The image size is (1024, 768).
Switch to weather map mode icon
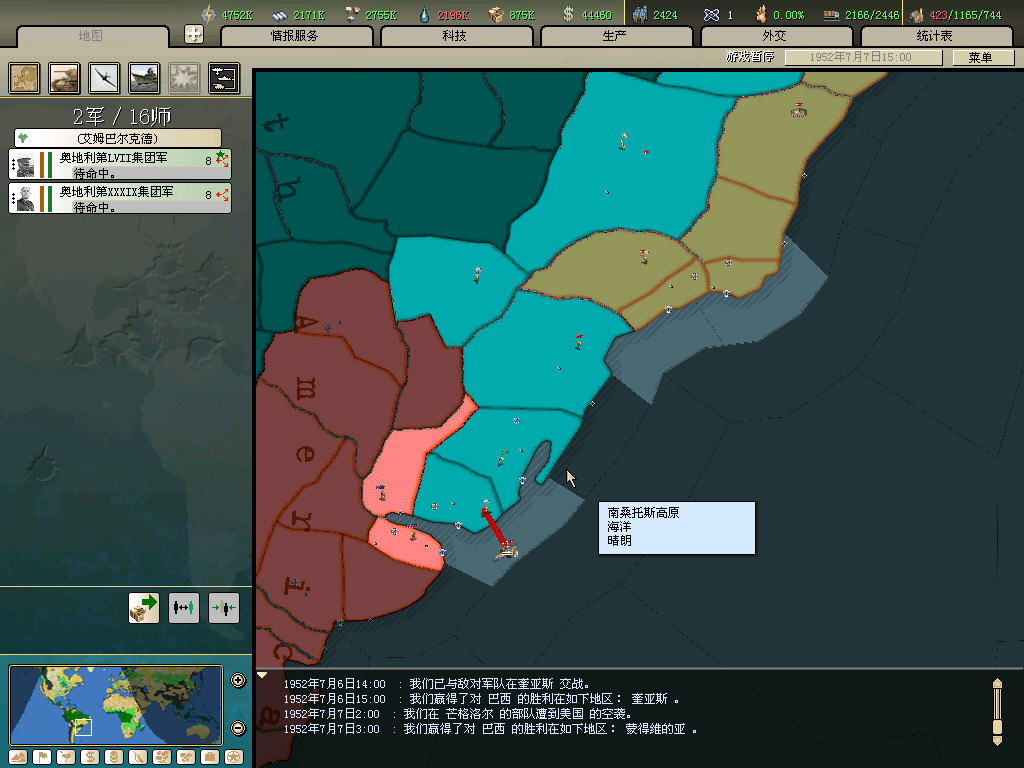coord(66,758)
